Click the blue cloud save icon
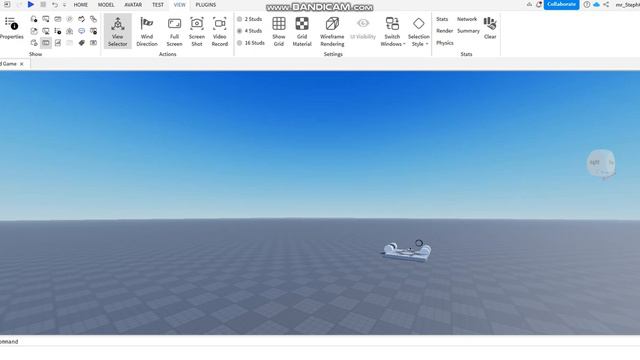The width and height of the screenshot is (640, 360). pos(596,4)
